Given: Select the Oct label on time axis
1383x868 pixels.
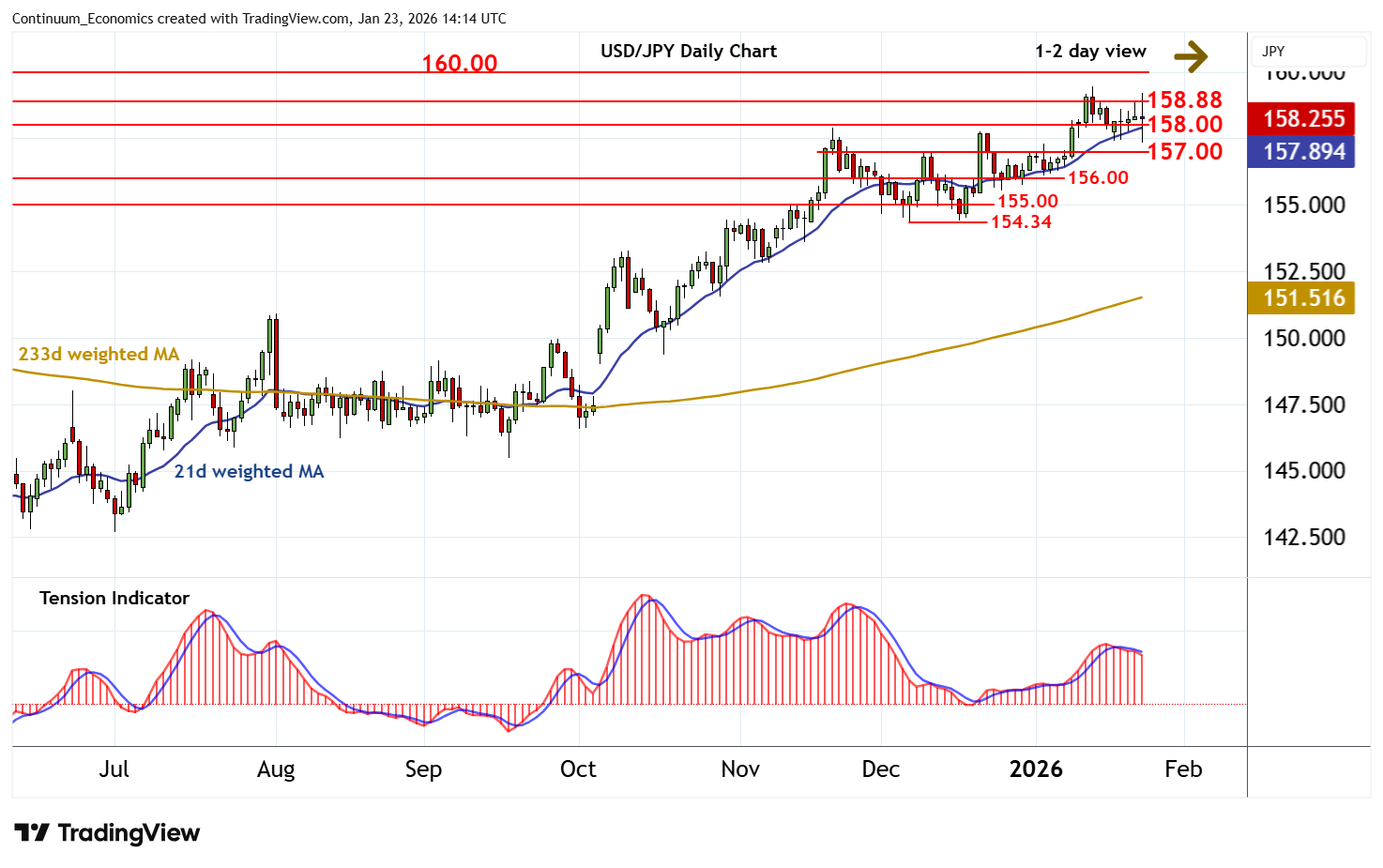Looking at the screenshot, I should pyautogui.click(x=578, y=769).
